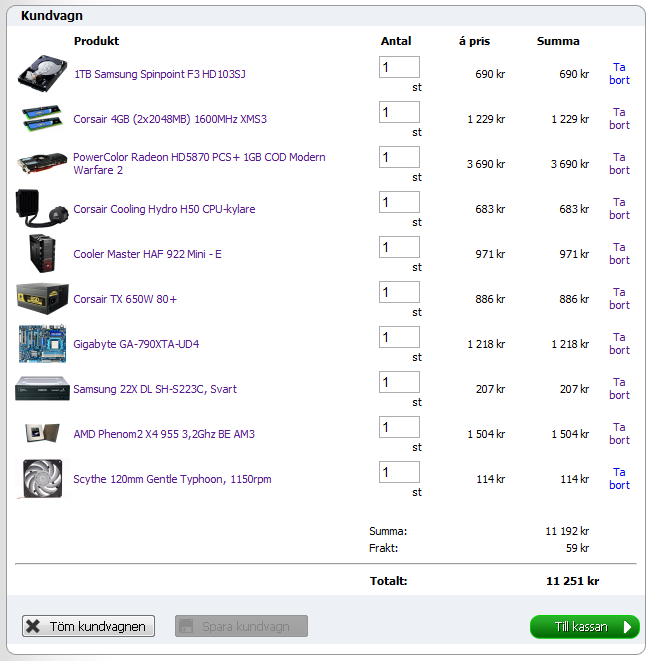Click the Scythe Gentle Typhoon fan image
The width and height of the screenshot is (653, 661).
pyautogui.click(x=42, y=479)
